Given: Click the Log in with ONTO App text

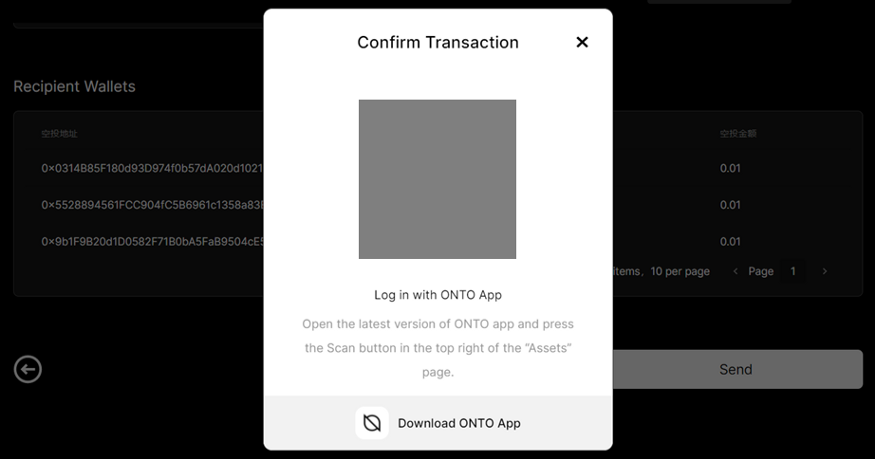Looking at the screenshot, I should tap(438, 295).
